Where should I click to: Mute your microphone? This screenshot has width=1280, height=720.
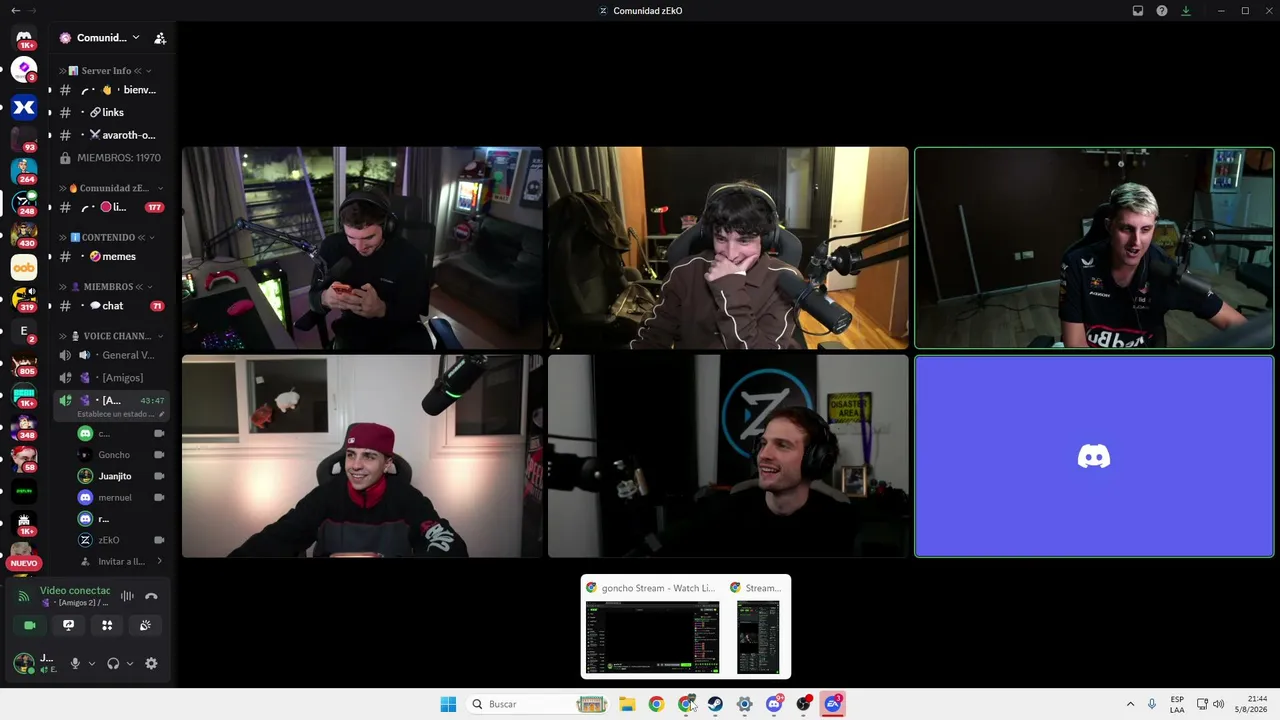click(x=75, y=663)
